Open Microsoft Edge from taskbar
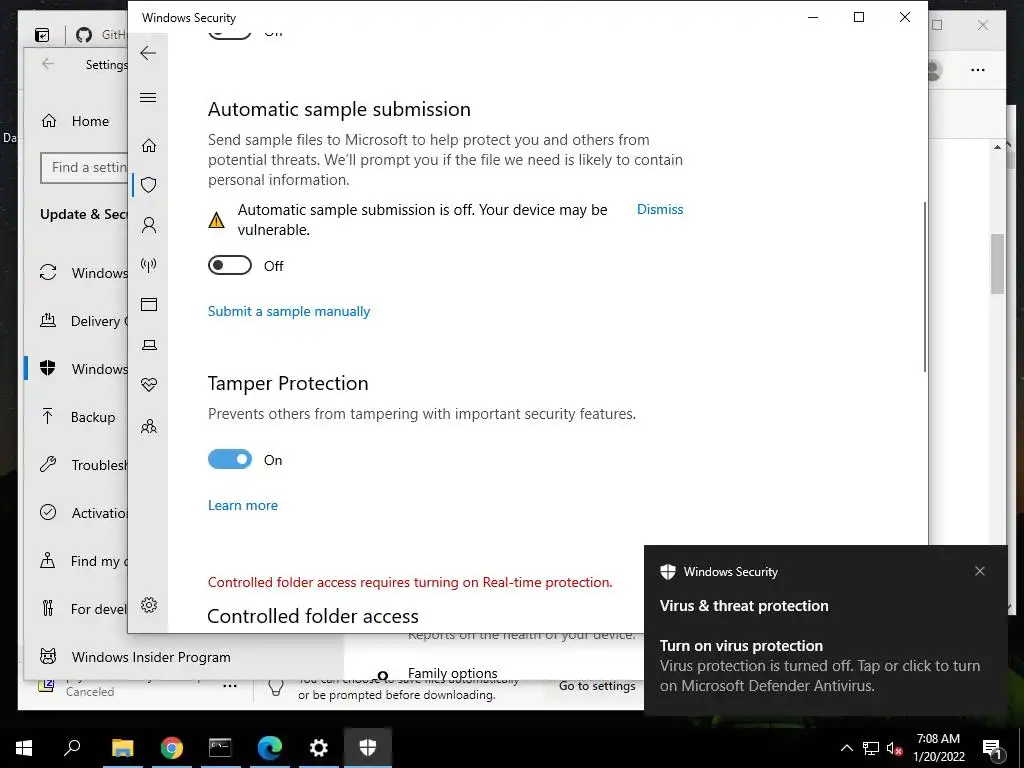Image resolution: width=1024 pixels, height=768 pixels. (269, 747)
